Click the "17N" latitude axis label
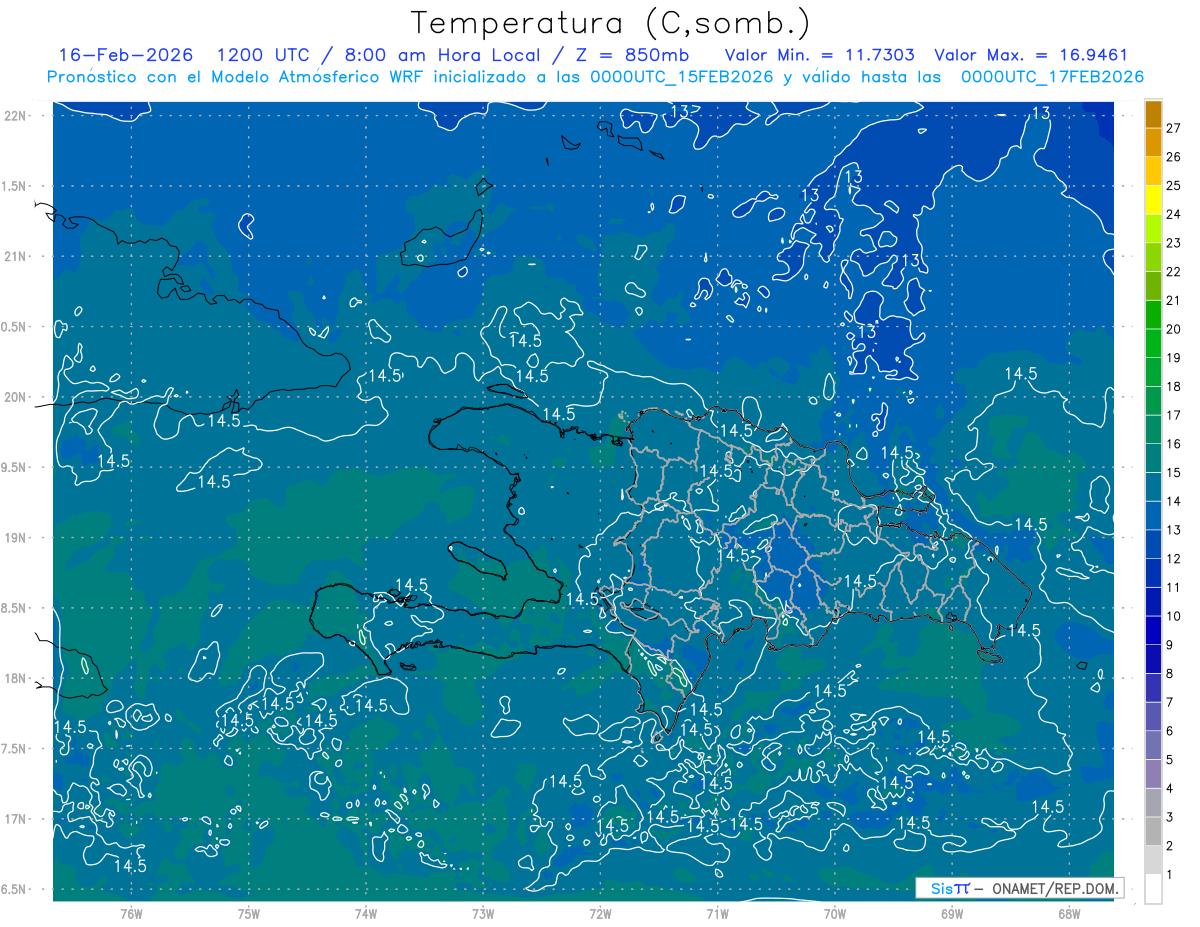1200x927 pixels. 15,819
